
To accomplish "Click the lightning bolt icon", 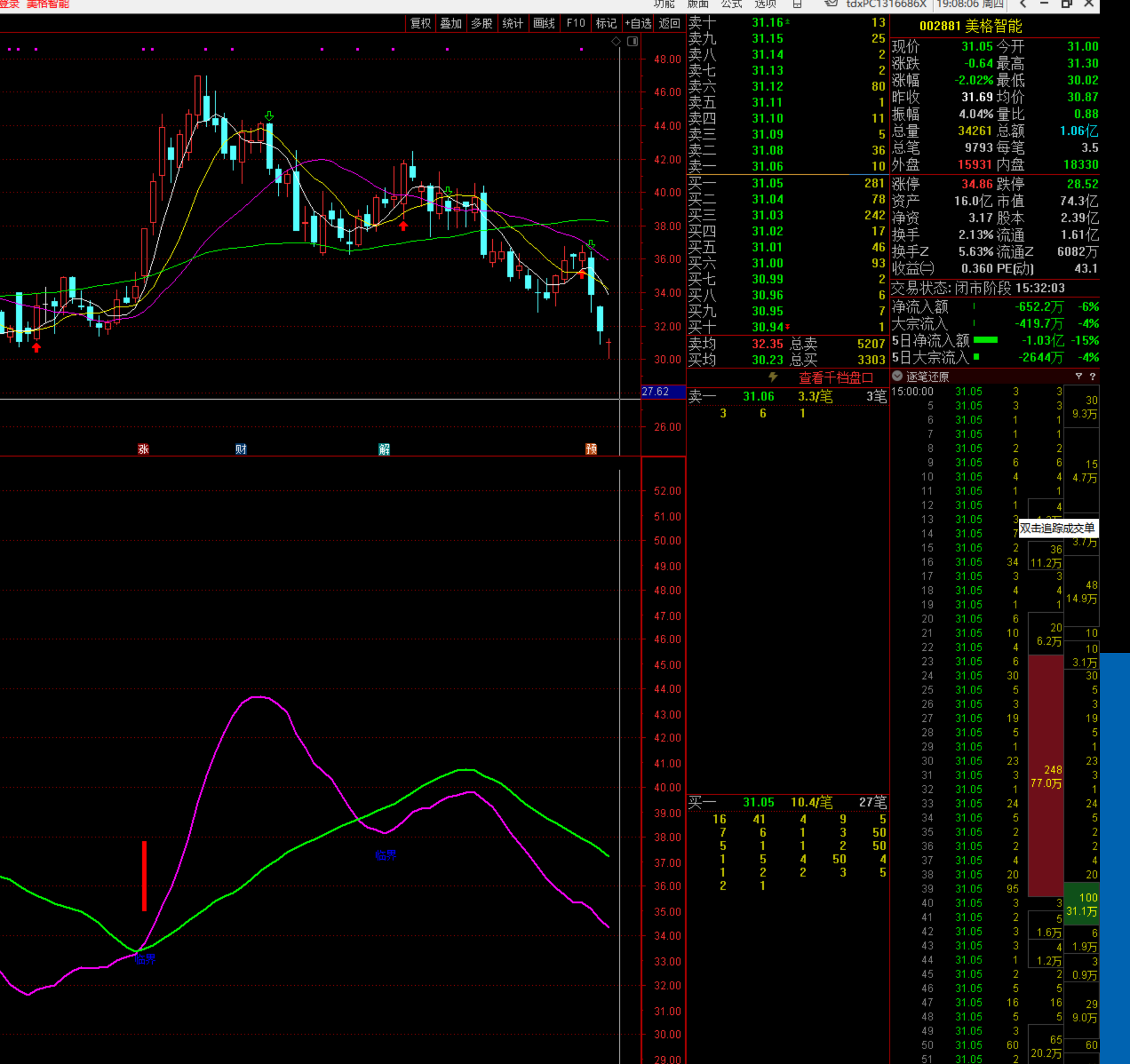I will pyautogui.click(x=773, y=377).
